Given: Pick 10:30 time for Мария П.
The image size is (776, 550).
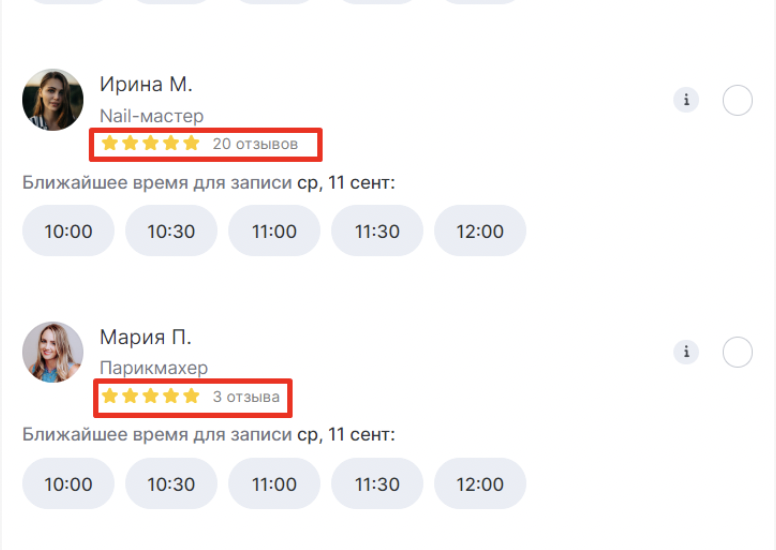Looking at the screenshot, I should [x=171, y=484].
